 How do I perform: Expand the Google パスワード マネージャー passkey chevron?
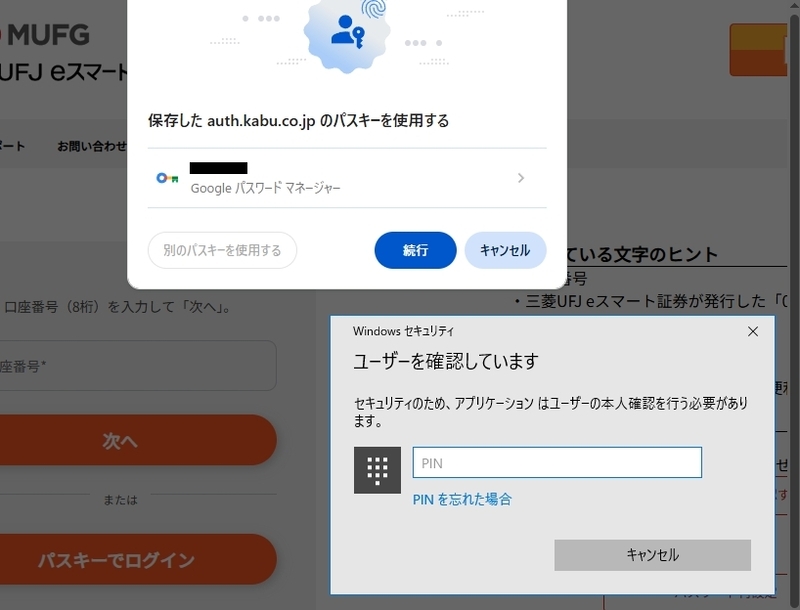click(520, 177)
